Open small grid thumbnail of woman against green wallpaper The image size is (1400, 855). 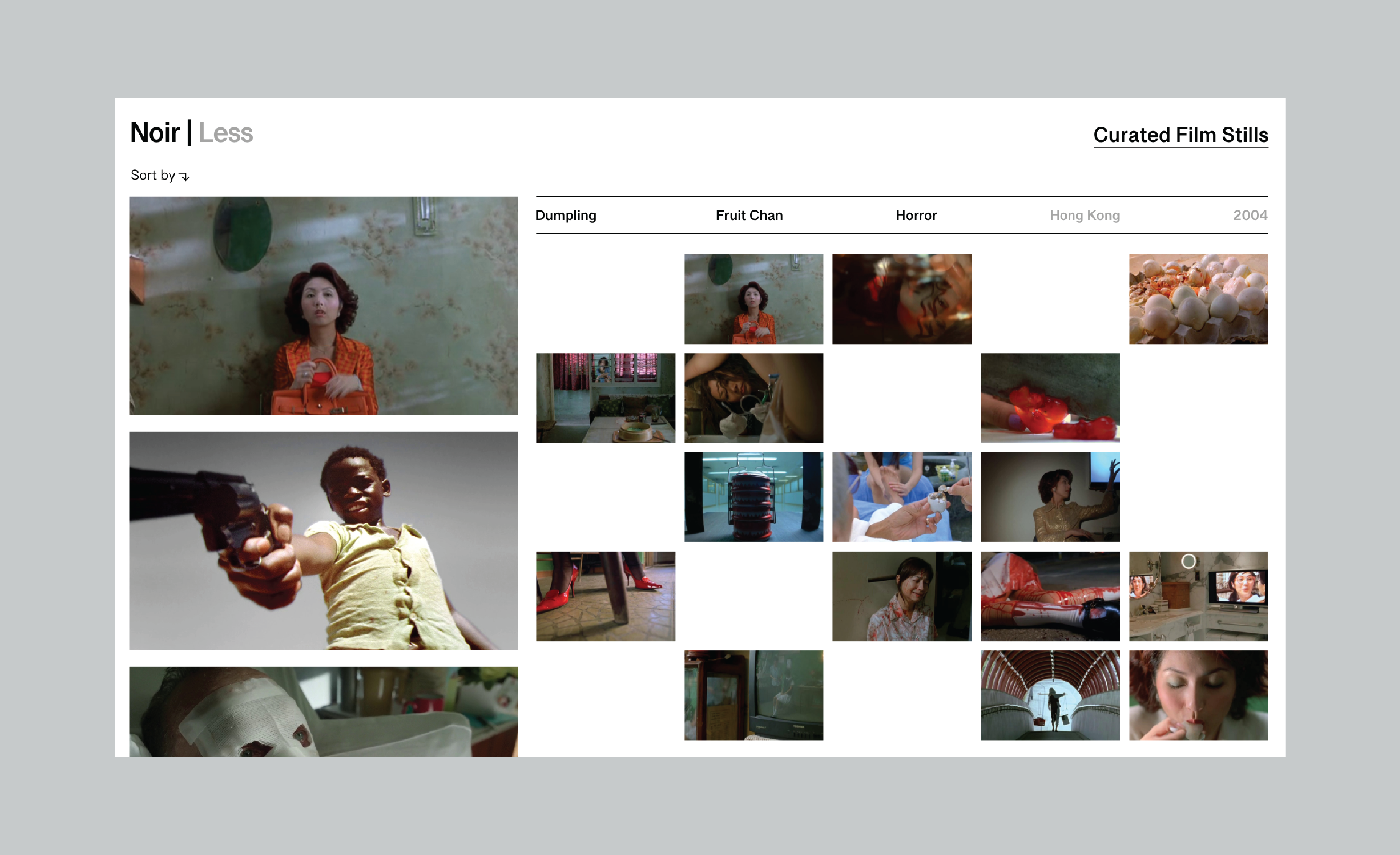[x=754, y=299]
